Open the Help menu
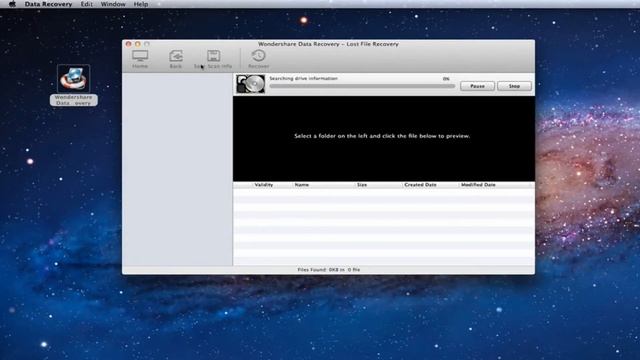This screenshot has height=360, width=640. [x=141, y=4]
